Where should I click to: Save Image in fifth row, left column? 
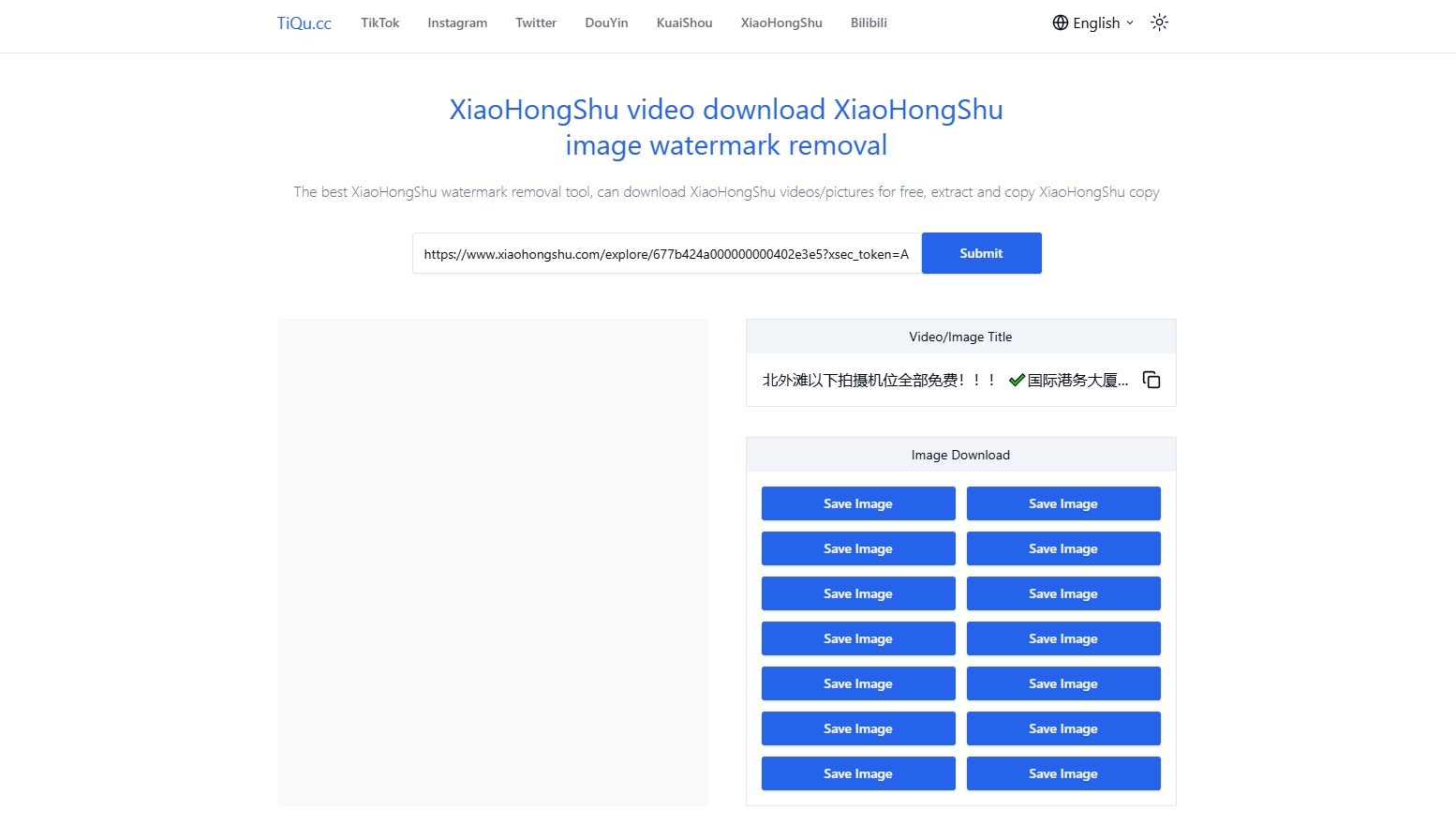(x=858, y=683)
